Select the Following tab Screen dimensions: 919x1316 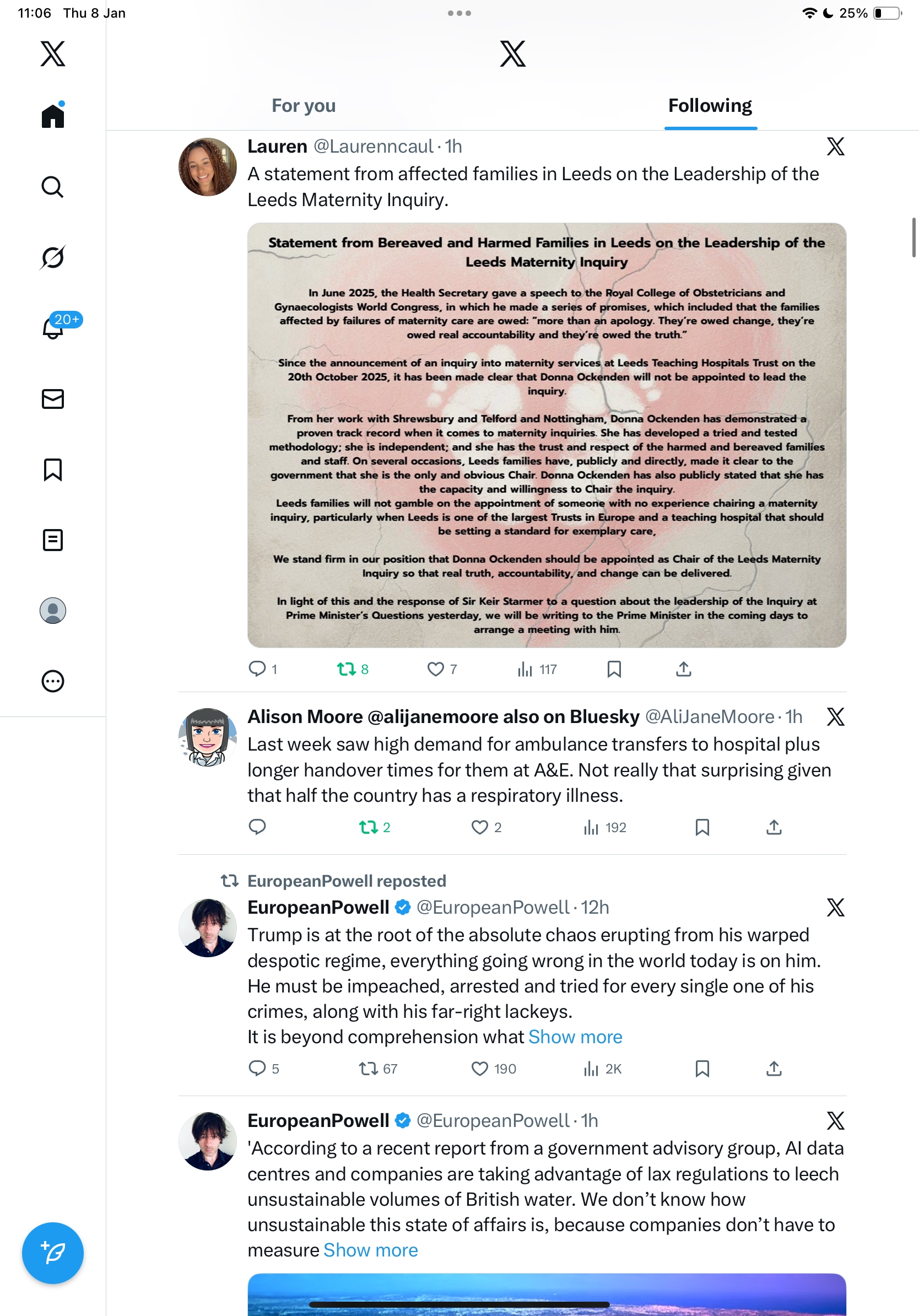(x=710, y=105)
